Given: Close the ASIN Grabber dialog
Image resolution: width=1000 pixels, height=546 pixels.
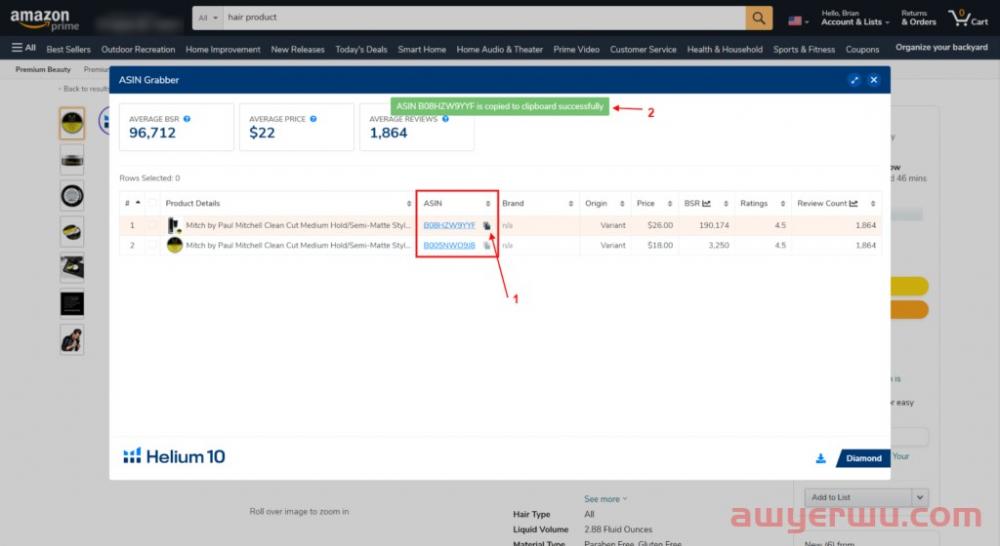Looking at the screenshot, I should 874,80.
